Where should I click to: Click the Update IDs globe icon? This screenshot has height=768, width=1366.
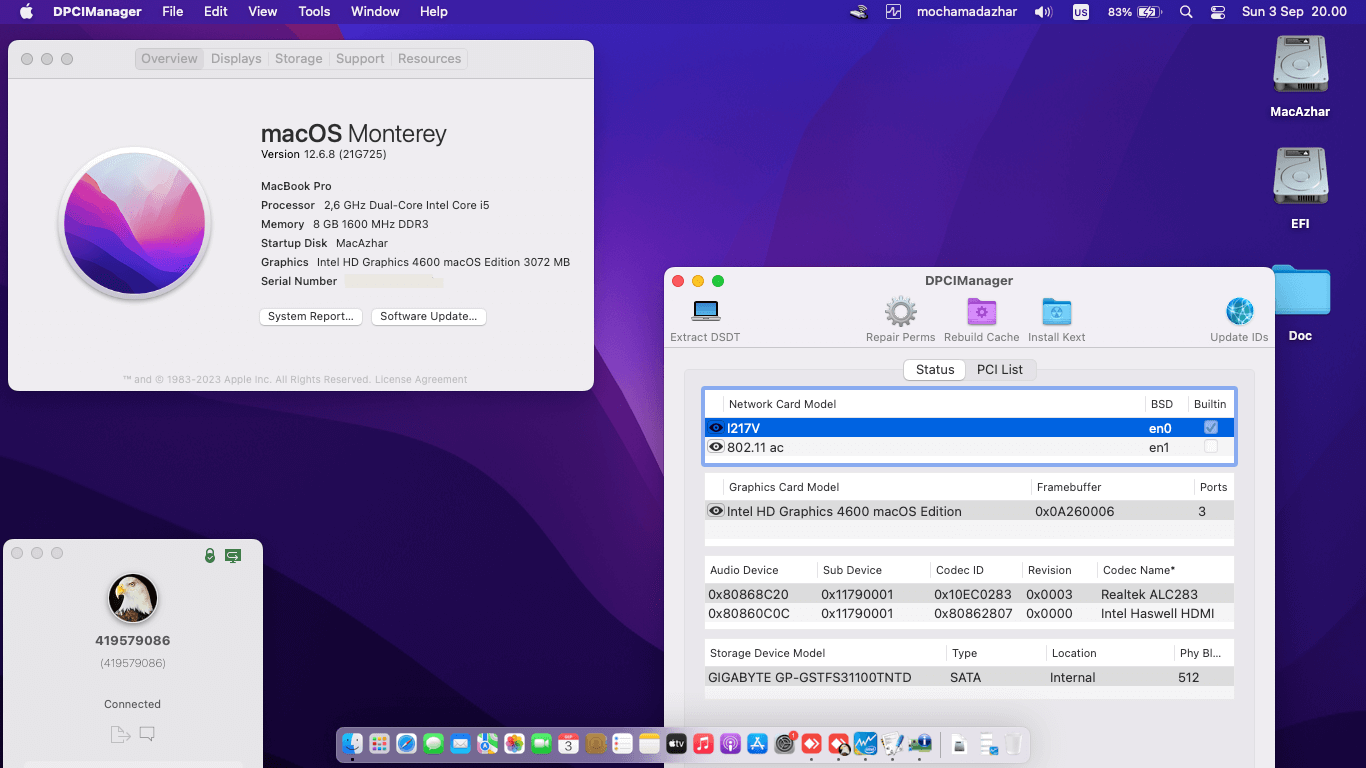1239,311
